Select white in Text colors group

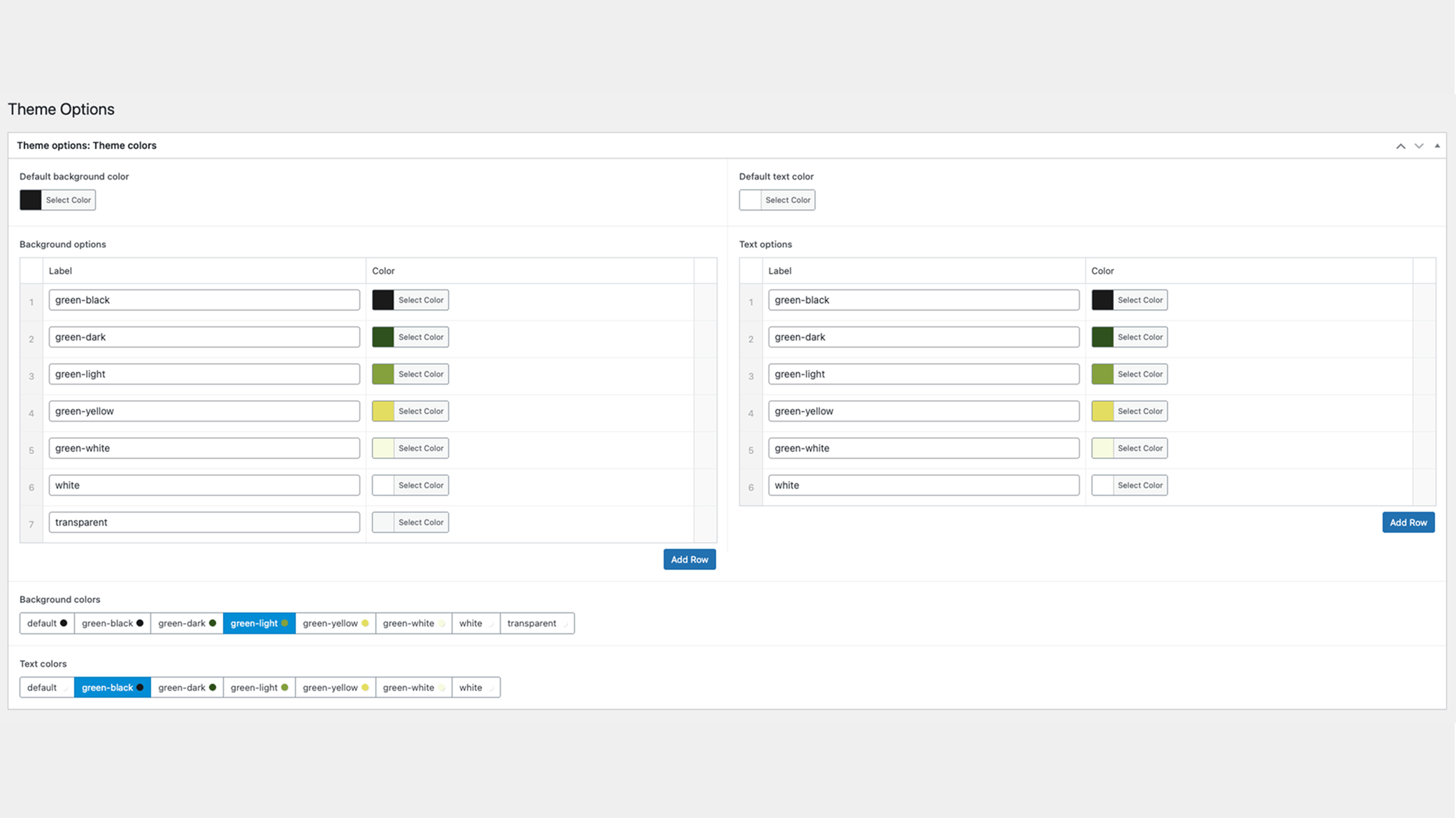[476, 687]
